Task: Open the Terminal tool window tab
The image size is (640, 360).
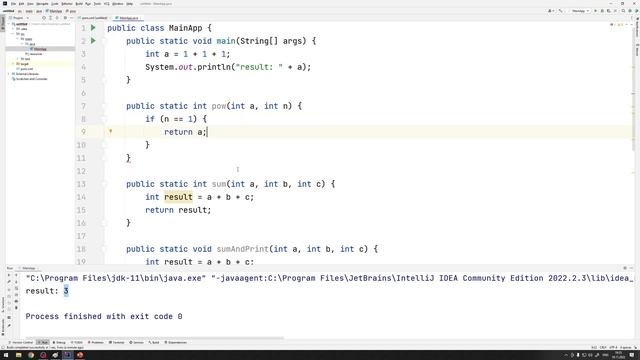Action: (x=116, y=342)
